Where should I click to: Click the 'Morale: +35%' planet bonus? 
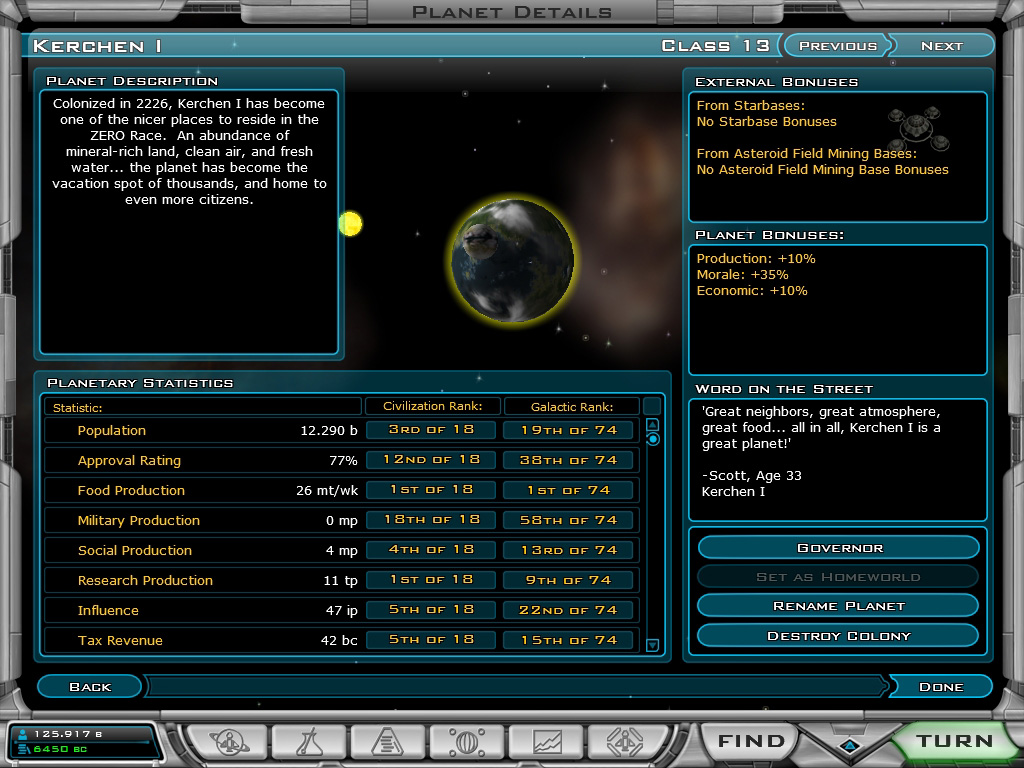coord(743,275)
